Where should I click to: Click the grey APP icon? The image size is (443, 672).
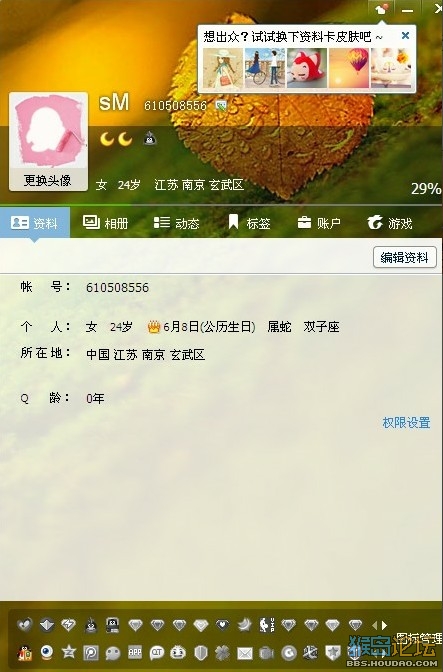(x=135, y=653)
